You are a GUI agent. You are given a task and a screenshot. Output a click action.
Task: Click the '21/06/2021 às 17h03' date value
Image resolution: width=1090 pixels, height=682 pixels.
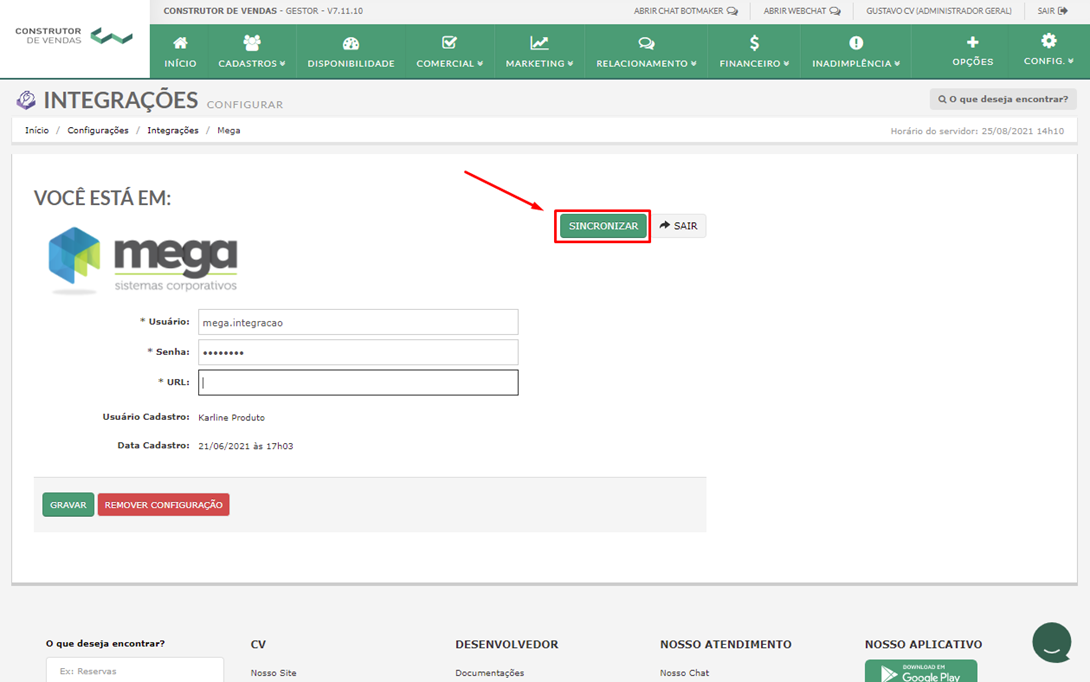pyautogui.click(x=245, y=446)
